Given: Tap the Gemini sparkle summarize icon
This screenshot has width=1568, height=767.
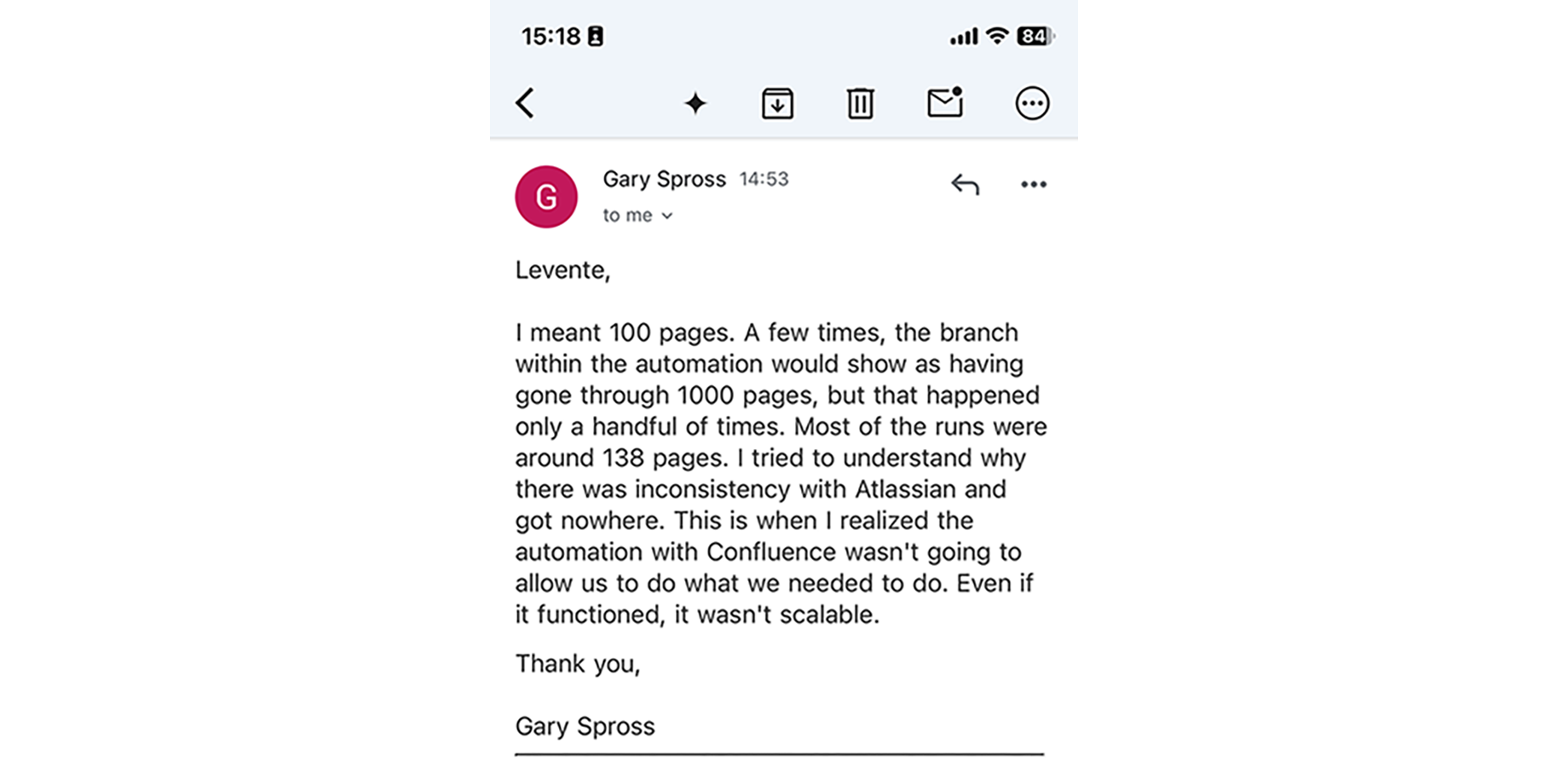Looking at the screenshot, I should point(695,104).
